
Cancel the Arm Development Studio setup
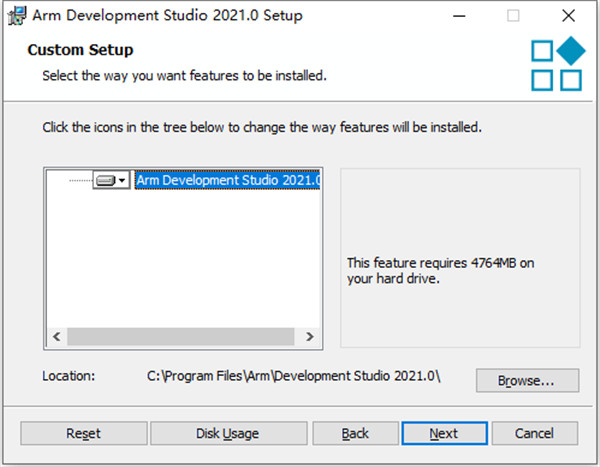[x=535, y=433]
